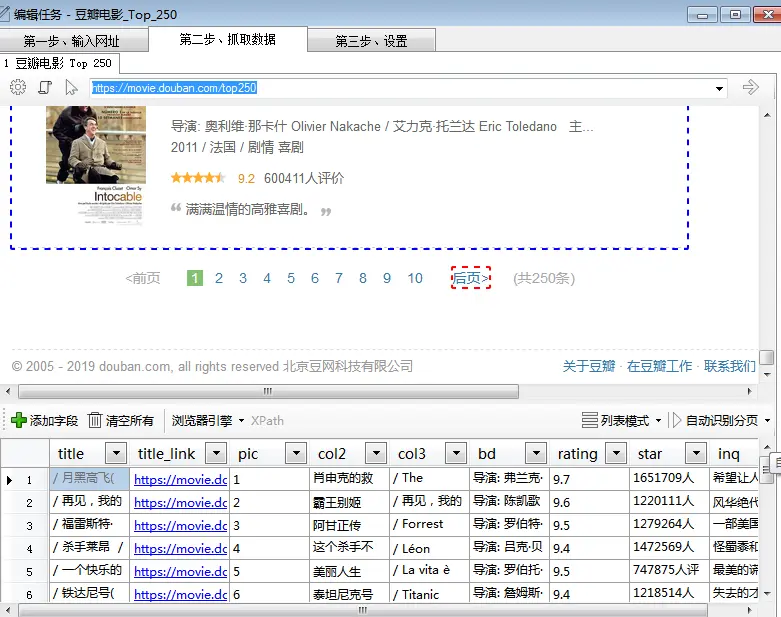This screenshot has height=617, width=781.
Task: Select the 豆瓣电影 Top 250 page tab
Action: tap(59, 63)
